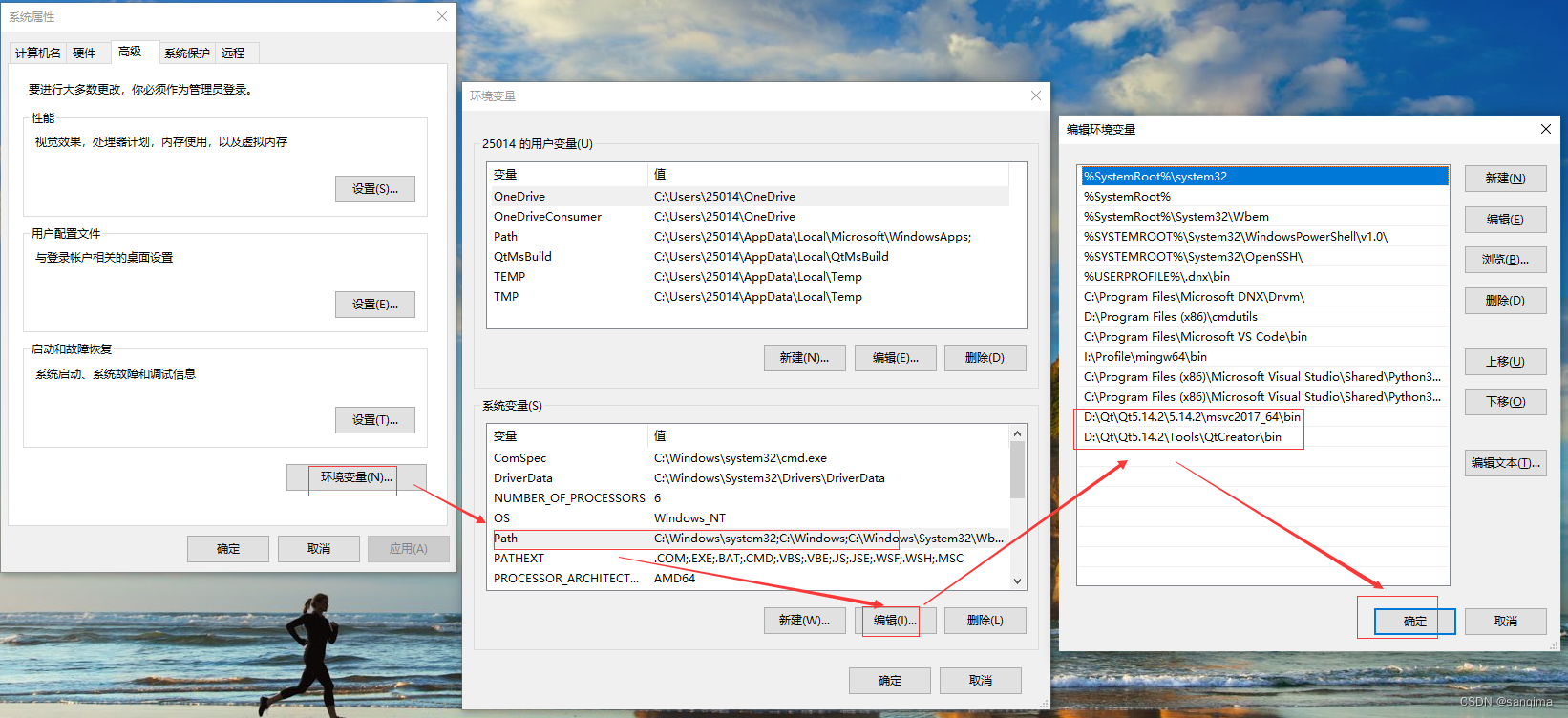Cancel the 编辑环境变量 dialog
Image resolution: width=1568 pixels, height=718 pixels.
[1505, 622]
